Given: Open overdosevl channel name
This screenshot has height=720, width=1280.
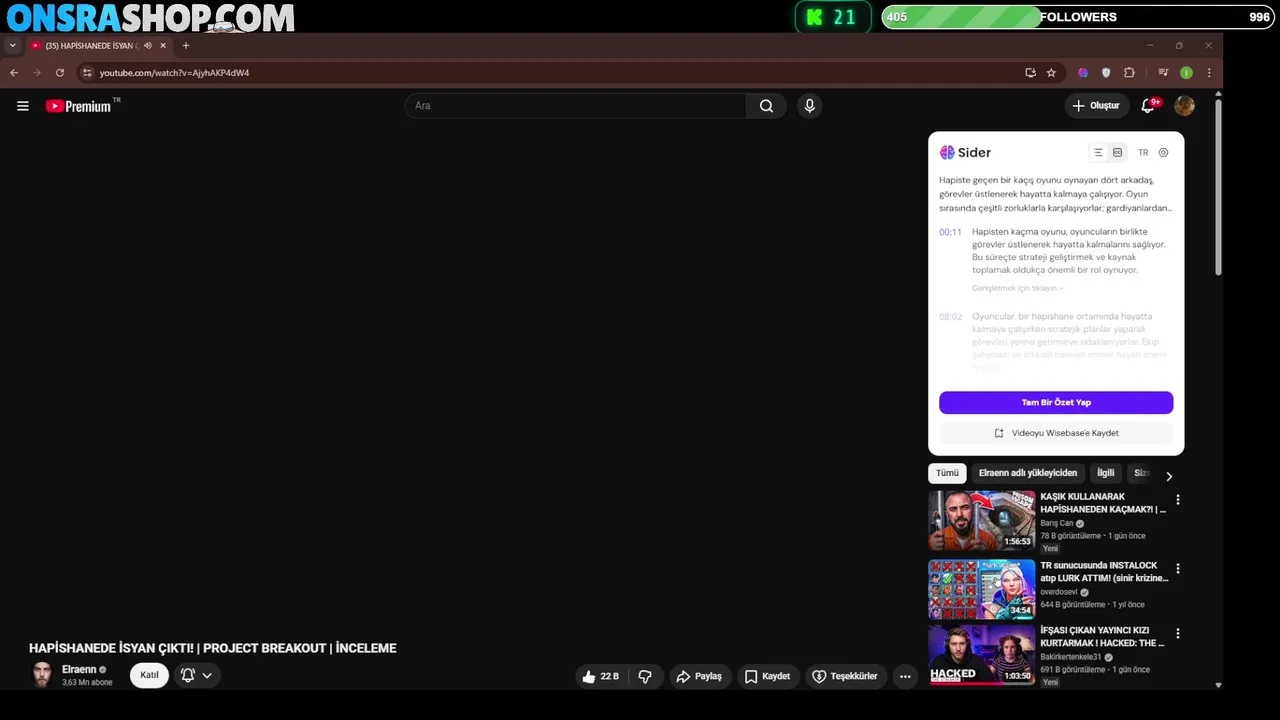Looking at the screenshot, I should click(x=1058, y=592).
